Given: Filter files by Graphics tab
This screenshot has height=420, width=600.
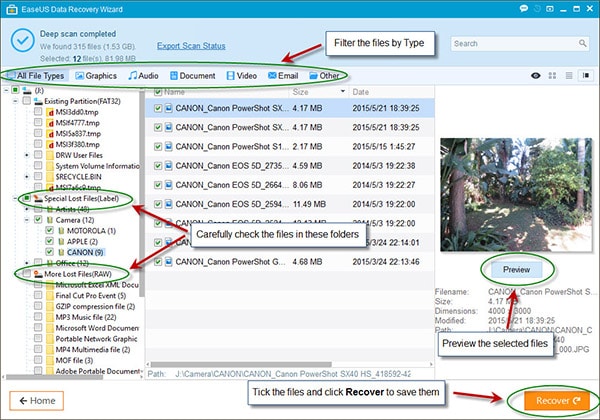Looking at the screenshot, I should coord(96,76).
